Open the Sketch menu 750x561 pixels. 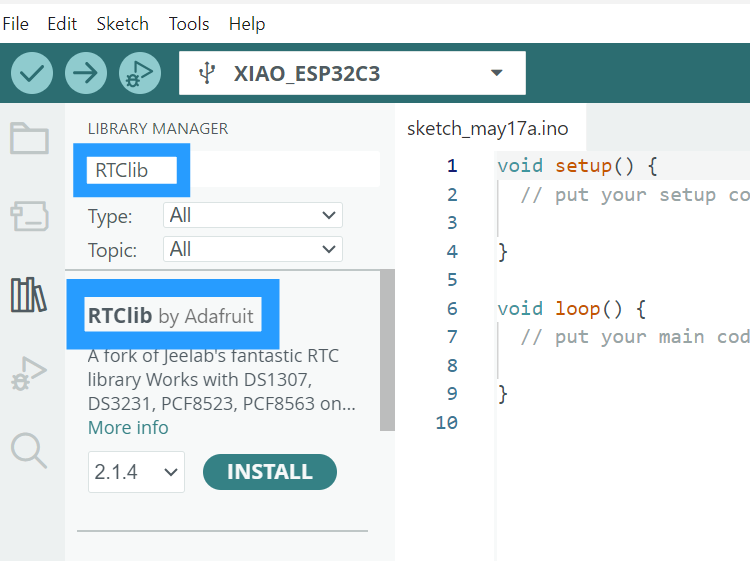[122, 24]
